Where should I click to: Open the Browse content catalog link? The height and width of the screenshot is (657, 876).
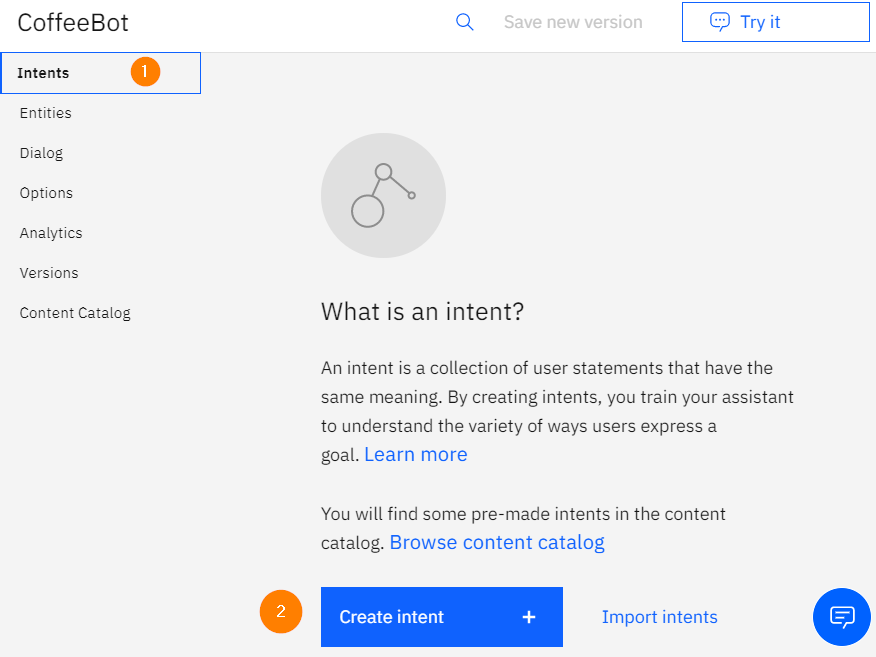click(497, 542)
